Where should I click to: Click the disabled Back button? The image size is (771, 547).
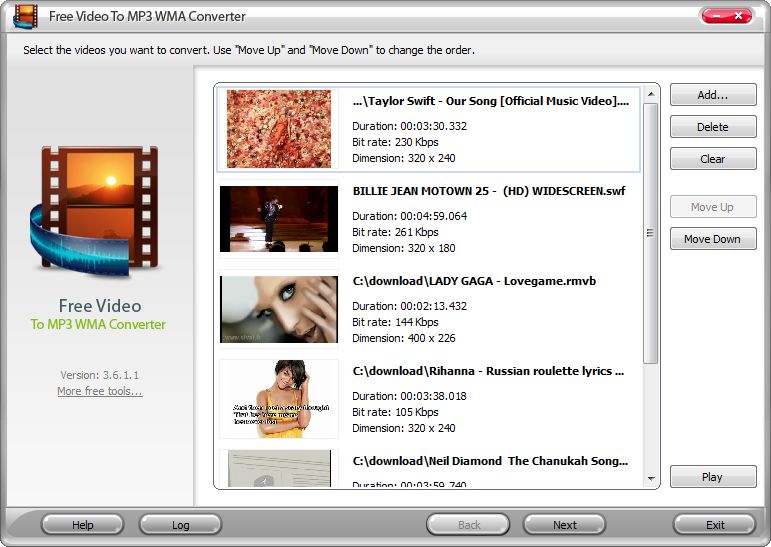click(468, 525)
